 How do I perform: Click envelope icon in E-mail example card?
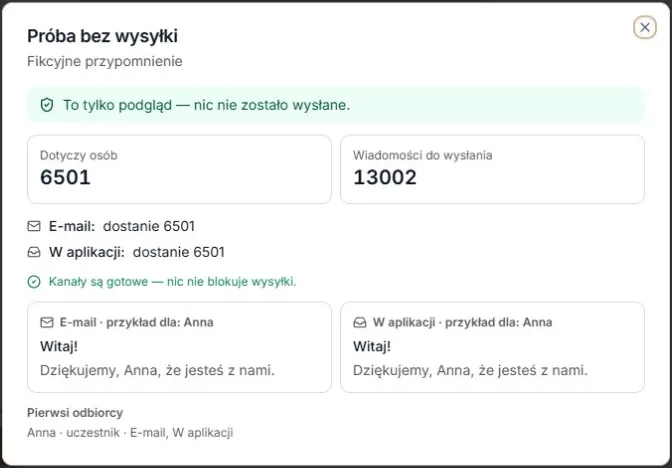pos(47,322)
